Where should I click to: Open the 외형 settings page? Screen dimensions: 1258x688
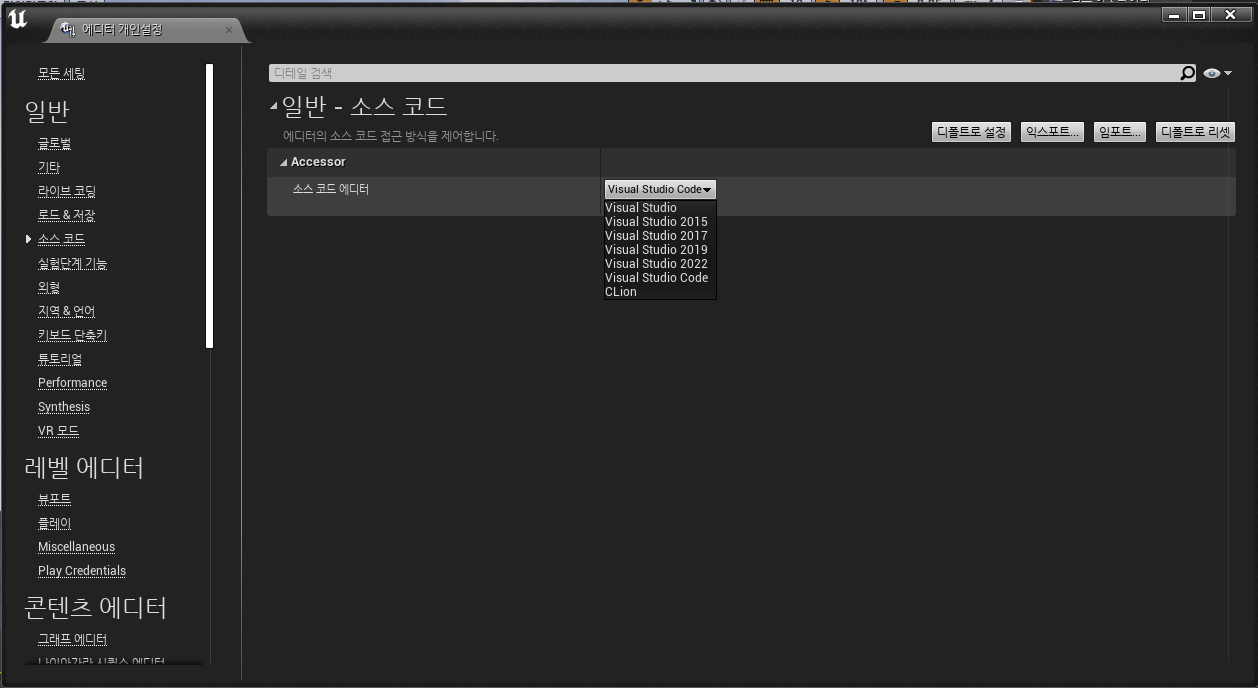pyautogui.click(x=49, y=287)
